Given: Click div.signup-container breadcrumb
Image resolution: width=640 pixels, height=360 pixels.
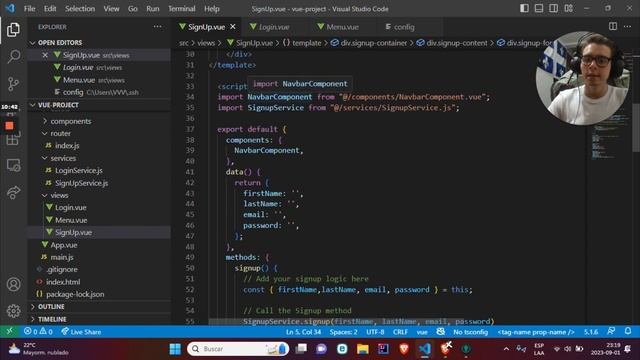Looking at the screenshot, I should click(x=373, y=43).
